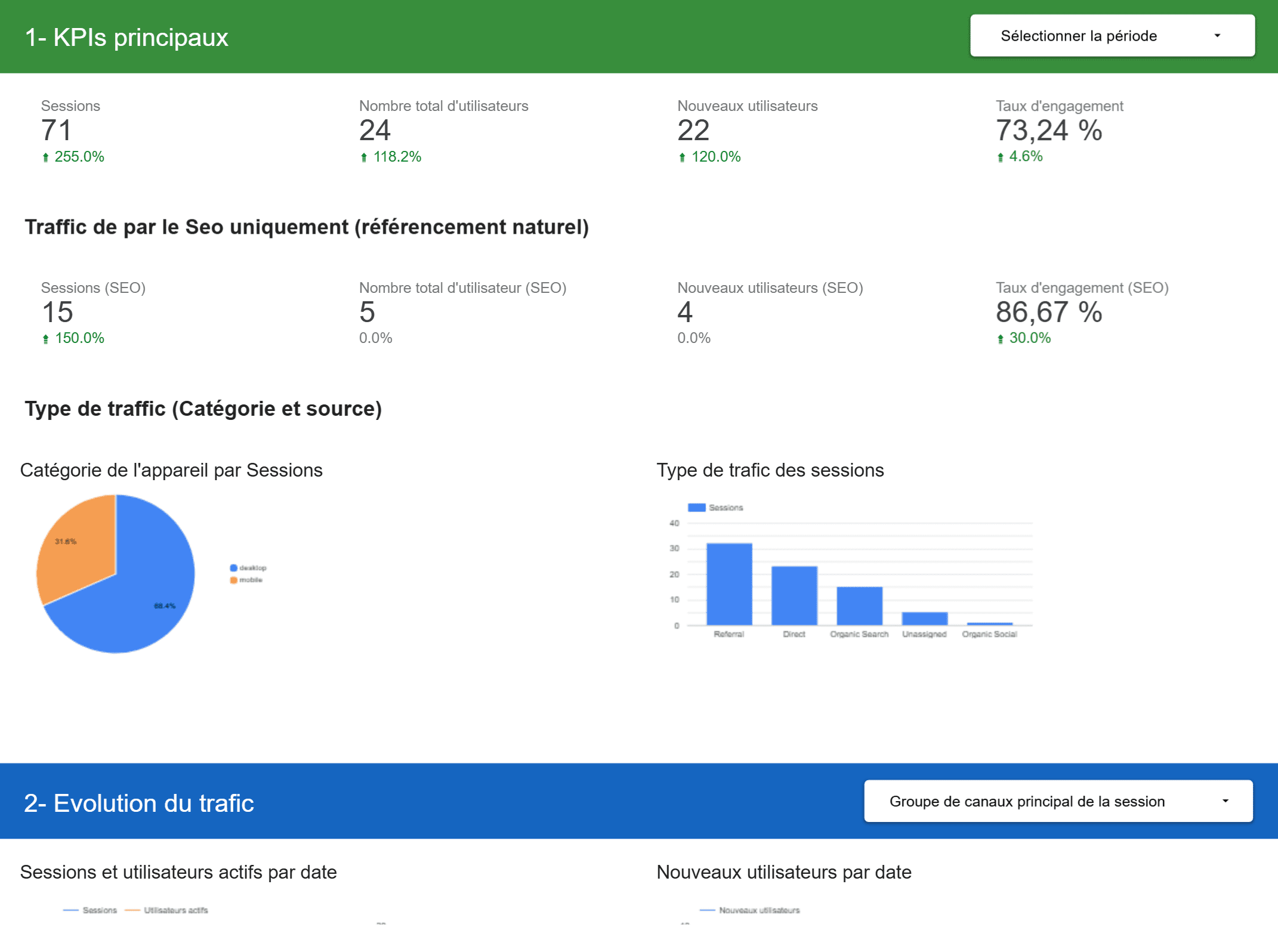This screenshot has width=1278, height=952.
Task: Click the blue desktop legend dot
Action: [234, 568]
